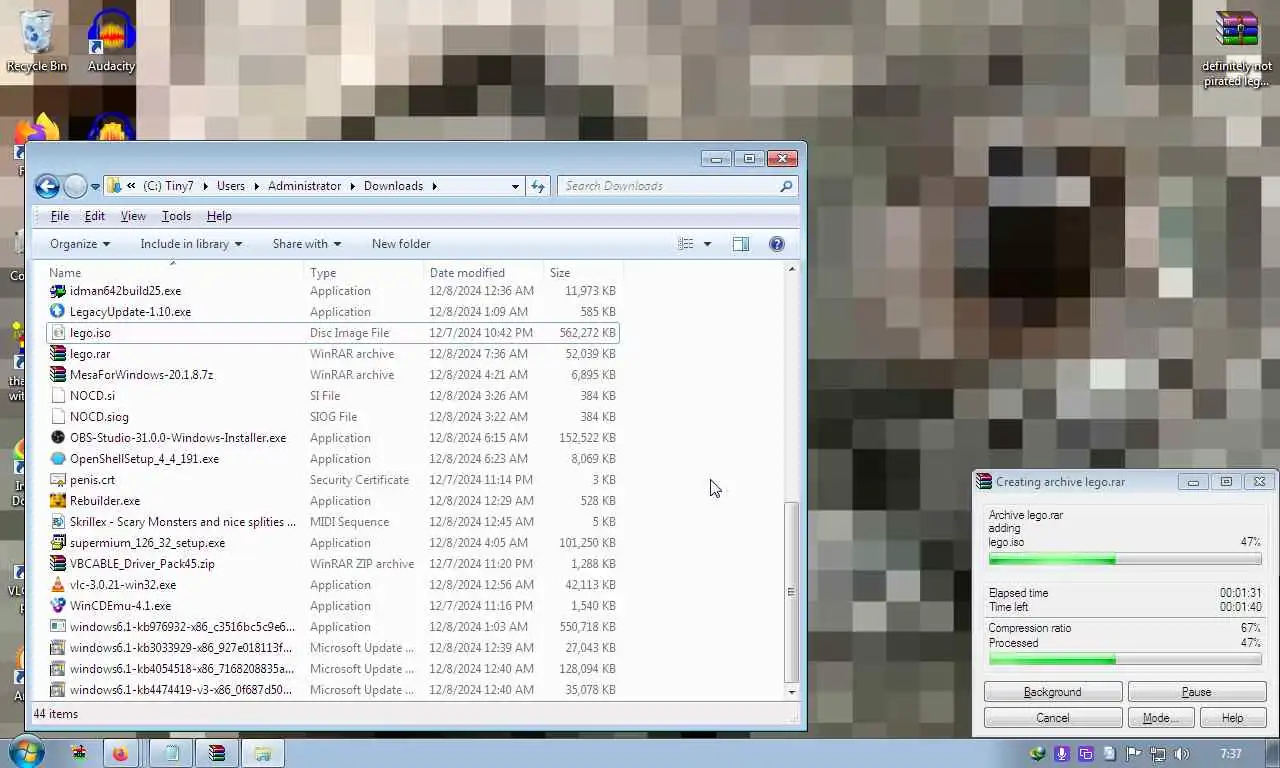
Task: Go back using the Explorer Back arrow
Action: click(x=47, y=186)
